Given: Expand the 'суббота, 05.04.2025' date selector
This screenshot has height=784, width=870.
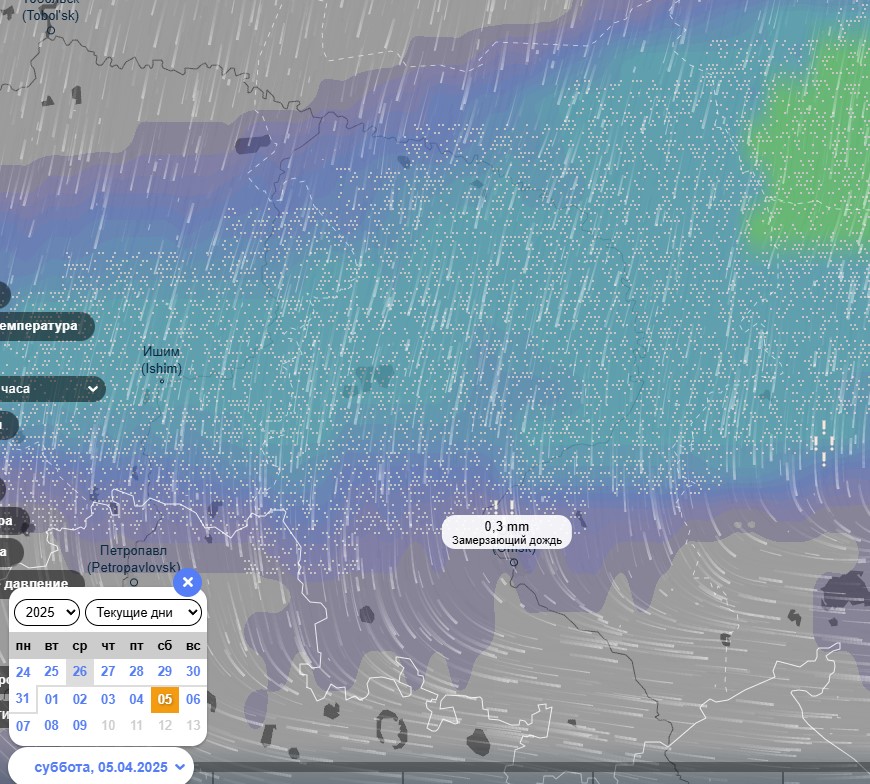Looking at the screenshot, I should [109, 767].
